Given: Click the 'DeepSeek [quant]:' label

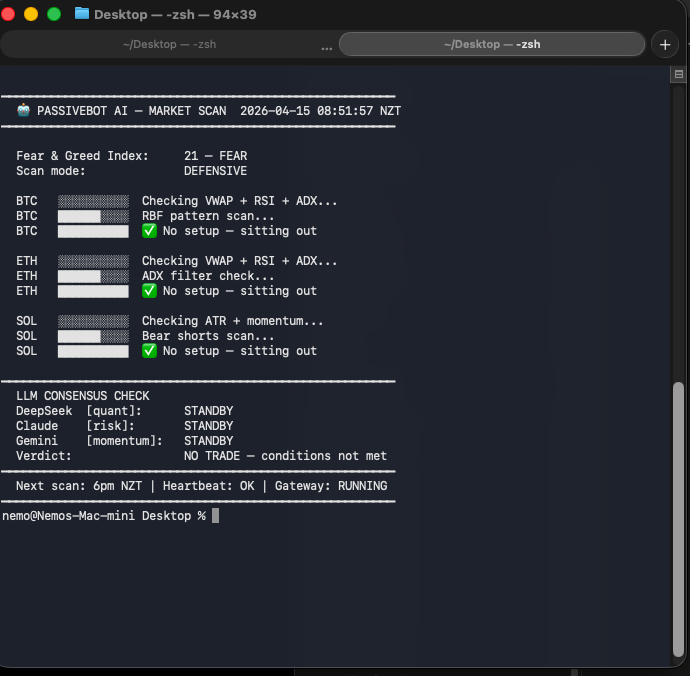Looking at the screenshot, I should click(79, 411).
